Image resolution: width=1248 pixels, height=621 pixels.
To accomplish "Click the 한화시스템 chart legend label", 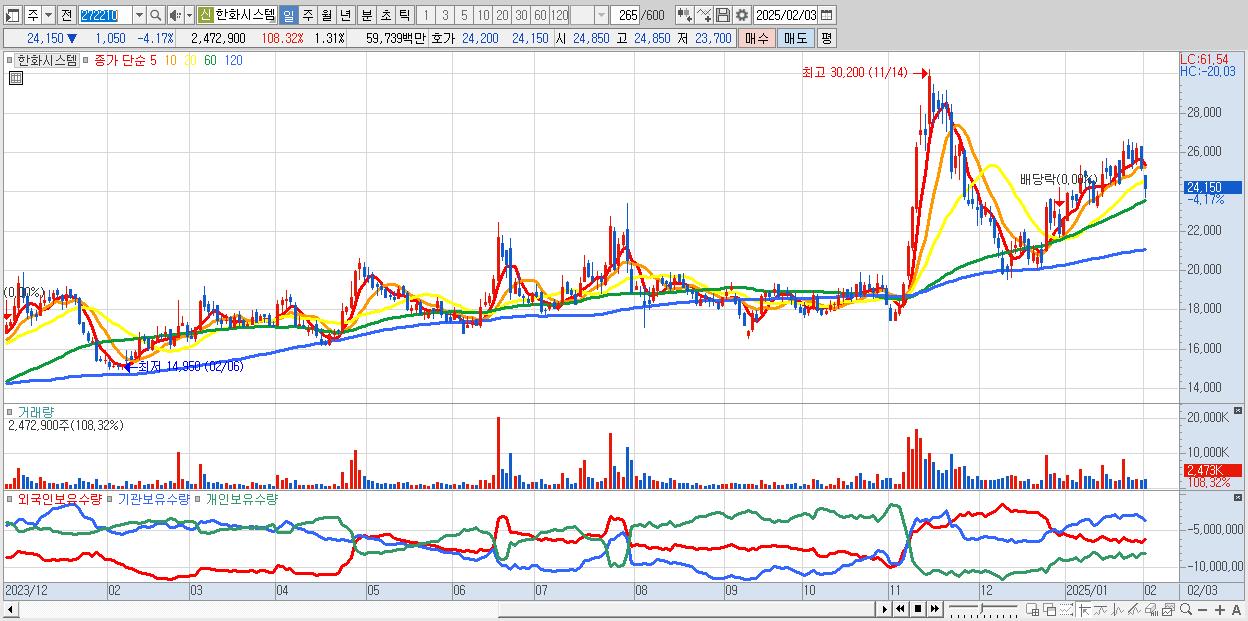I will (x=47, y=60).
